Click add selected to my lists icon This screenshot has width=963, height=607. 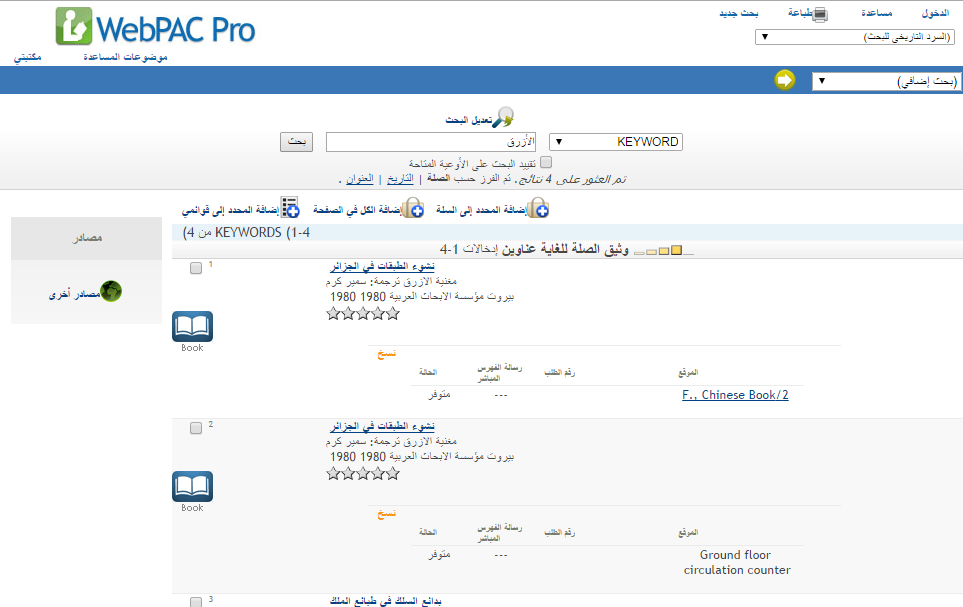pos(290,208)
